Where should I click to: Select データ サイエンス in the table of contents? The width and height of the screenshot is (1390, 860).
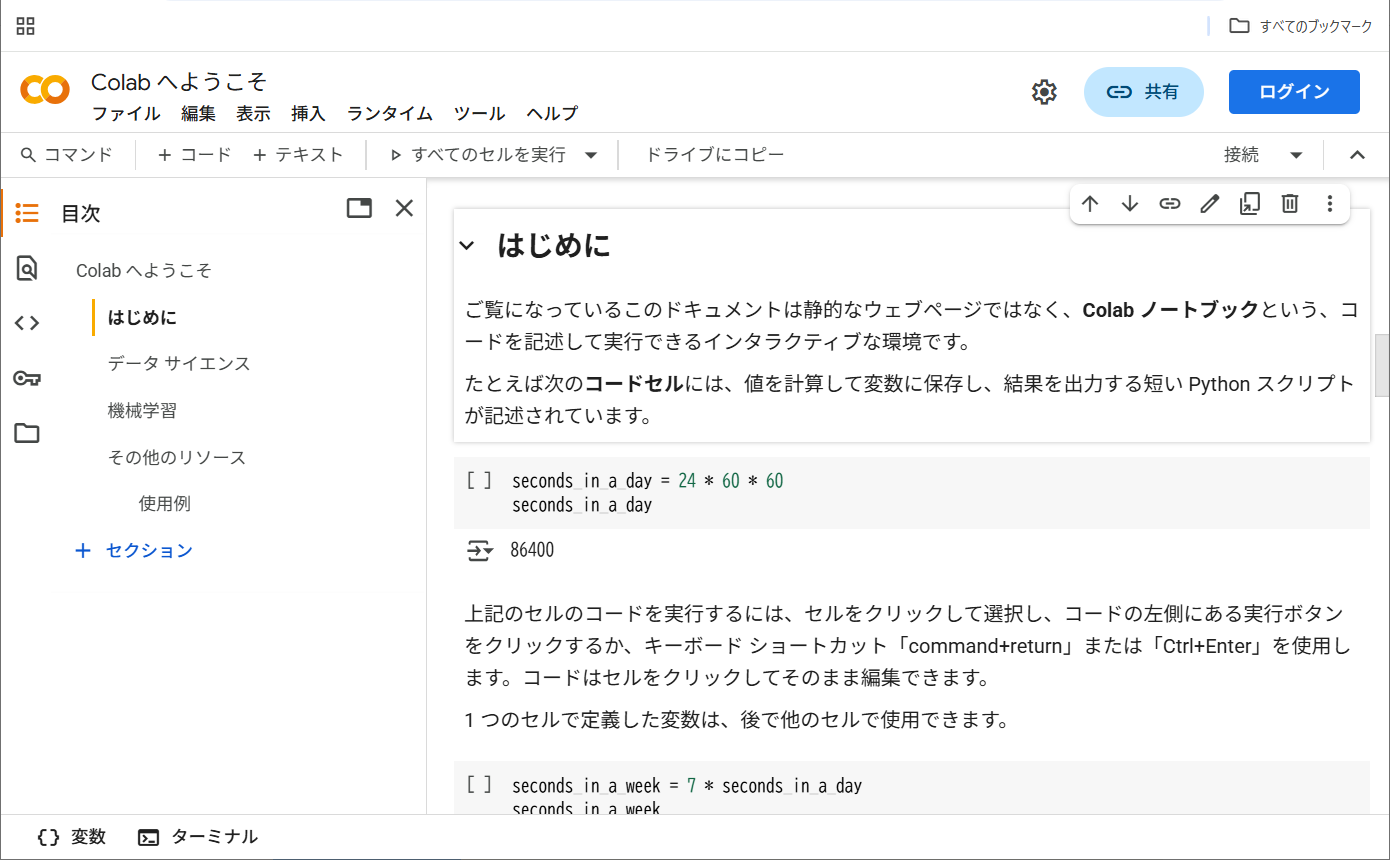[x=179, y=364]
